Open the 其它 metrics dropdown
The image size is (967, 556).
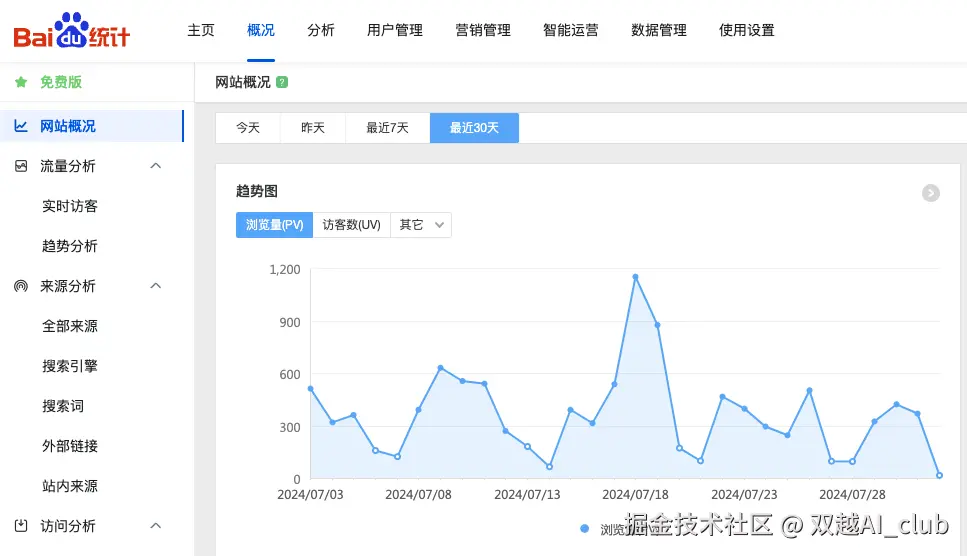pos(421,225)
